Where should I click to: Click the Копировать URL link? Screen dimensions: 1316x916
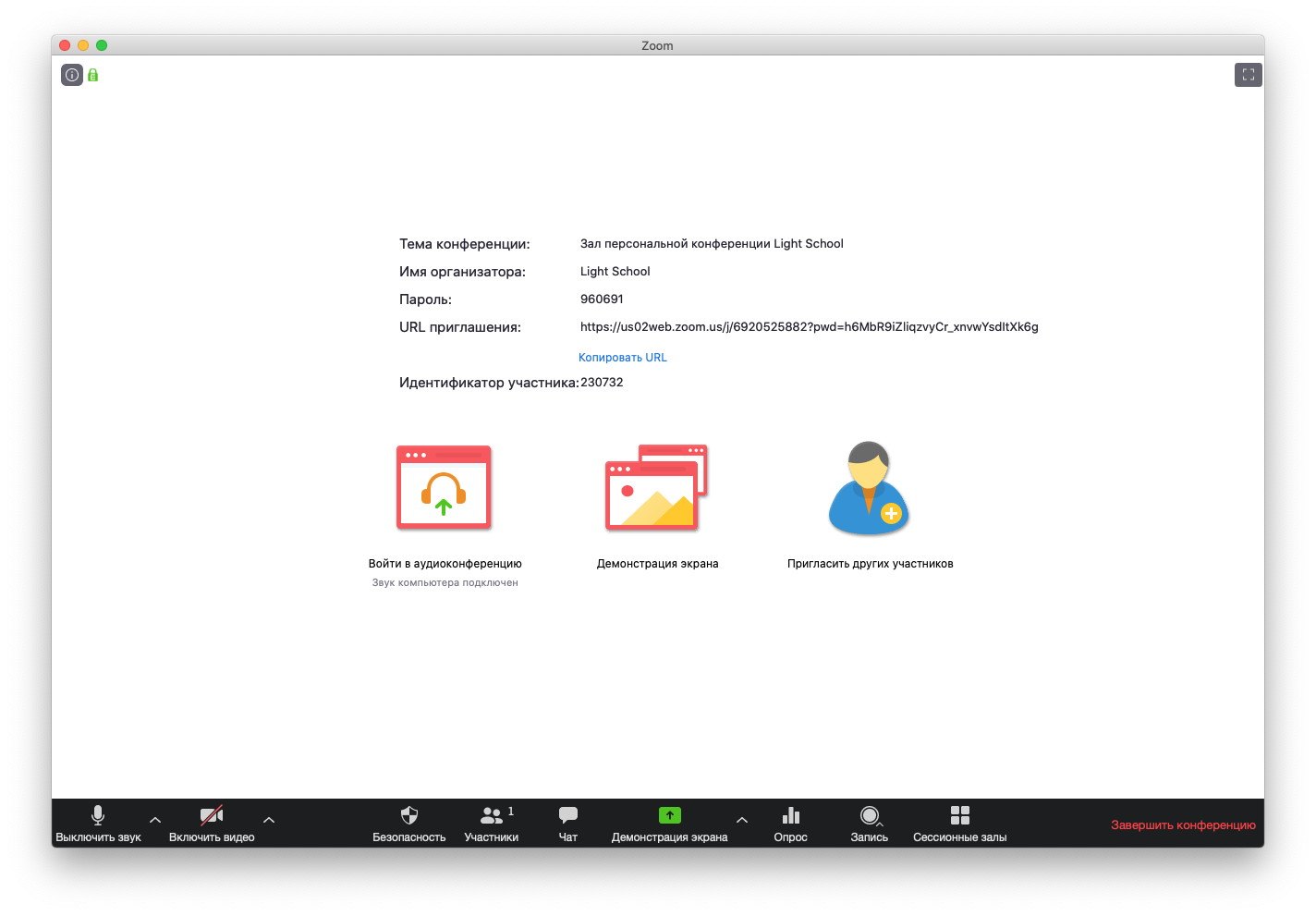pyautogui.click(x=623, y=358)
